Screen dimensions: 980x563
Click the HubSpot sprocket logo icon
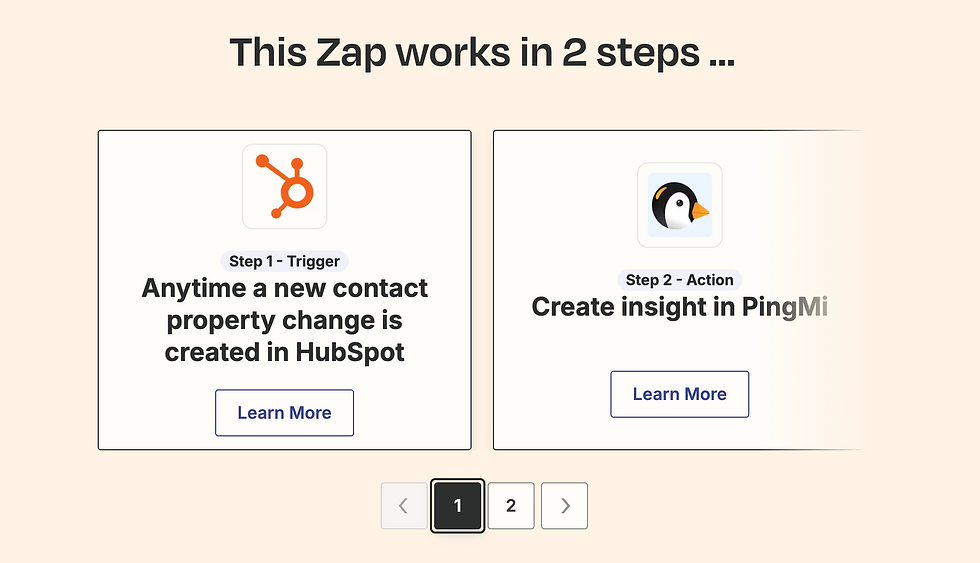click(285, 186)
